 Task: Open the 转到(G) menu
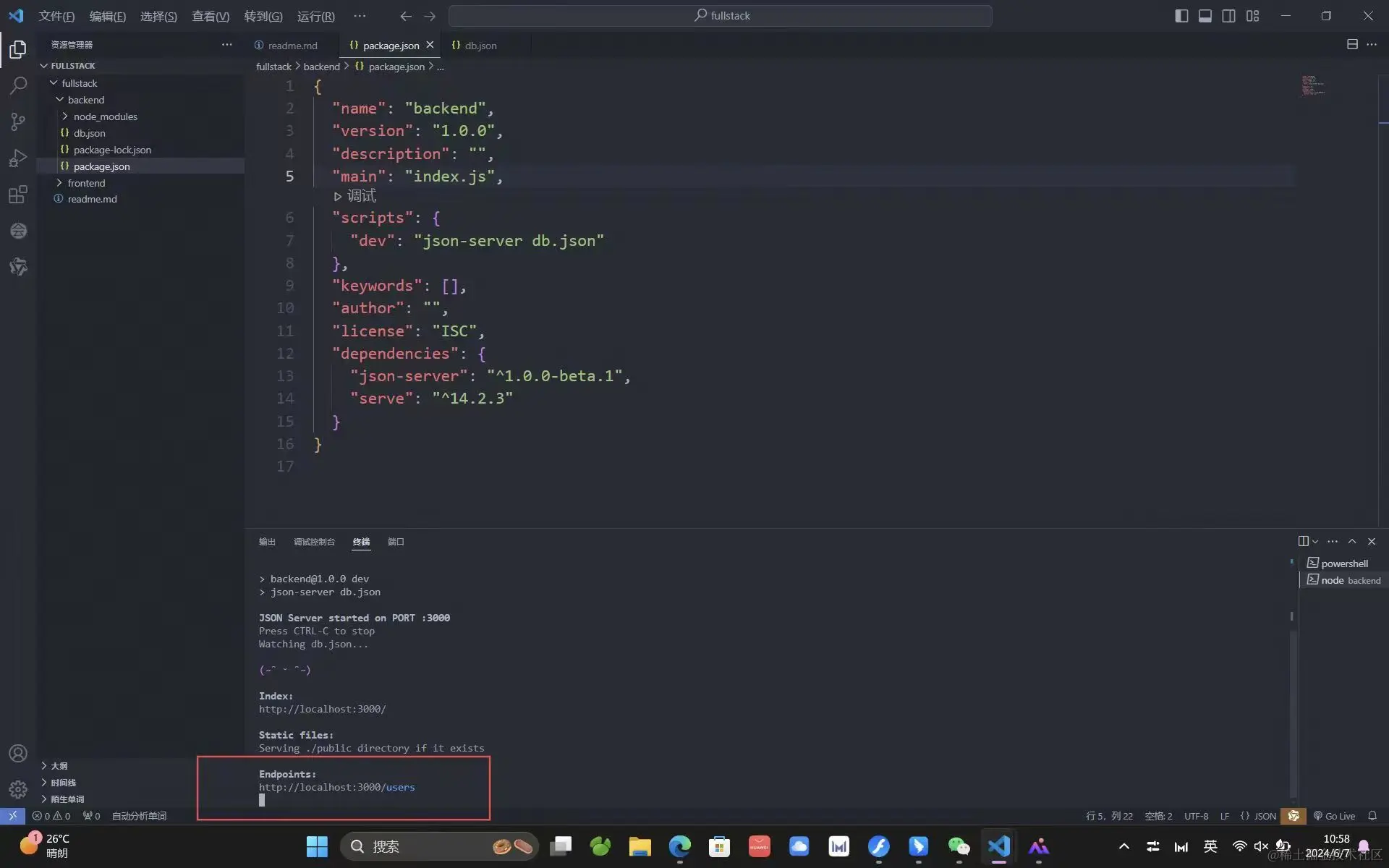[x=263, y=16]
